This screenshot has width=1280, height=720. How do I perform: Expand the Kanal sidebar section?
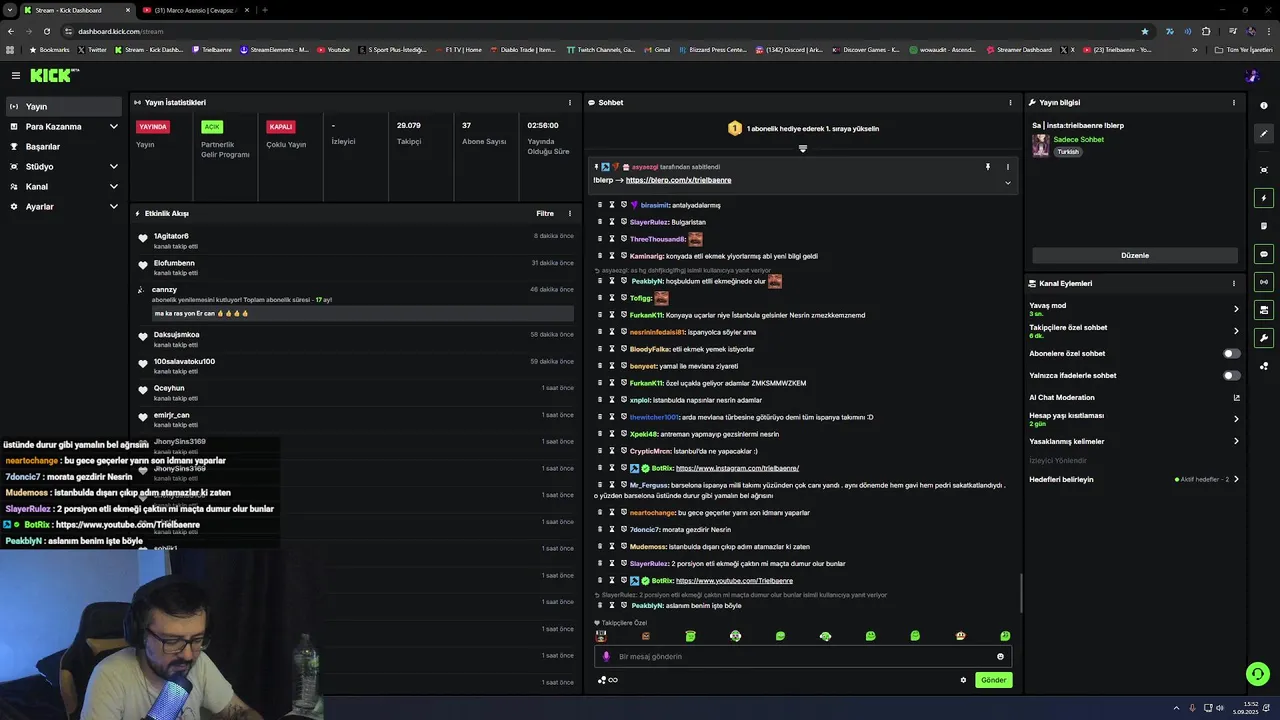pyautogui.click(x=113, y=186)
